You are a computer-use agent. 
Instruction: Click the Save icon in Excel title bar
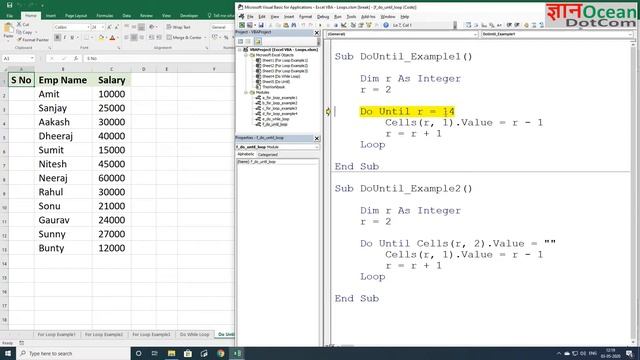(x=9, y=5)
